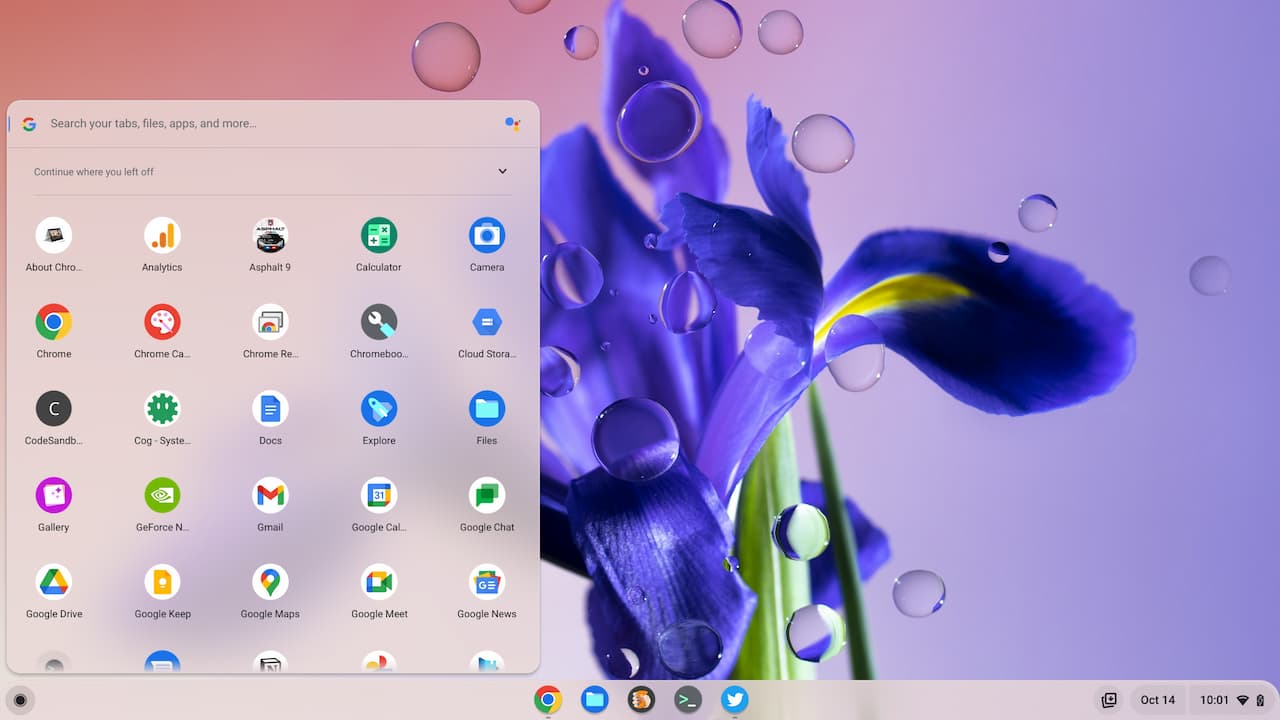This screenshot has height=720, width=1280.
Task: Click the Wi-Fi status icon
Action: 1243,700
